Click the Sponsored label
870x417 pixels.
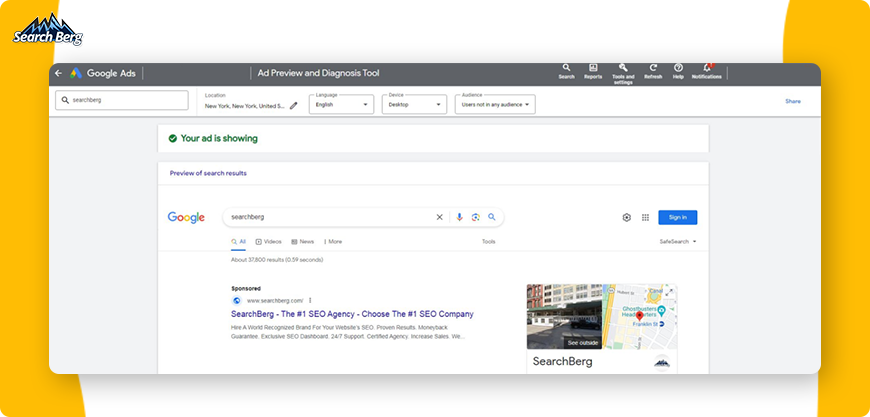tap(246, 288)
